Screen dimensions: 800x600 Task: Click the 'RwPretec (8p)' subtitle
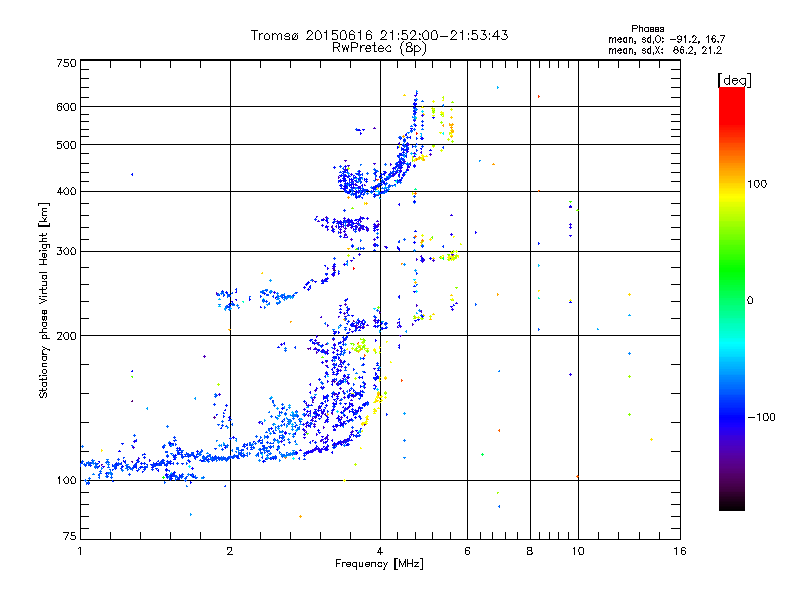[x=379, y=48]
